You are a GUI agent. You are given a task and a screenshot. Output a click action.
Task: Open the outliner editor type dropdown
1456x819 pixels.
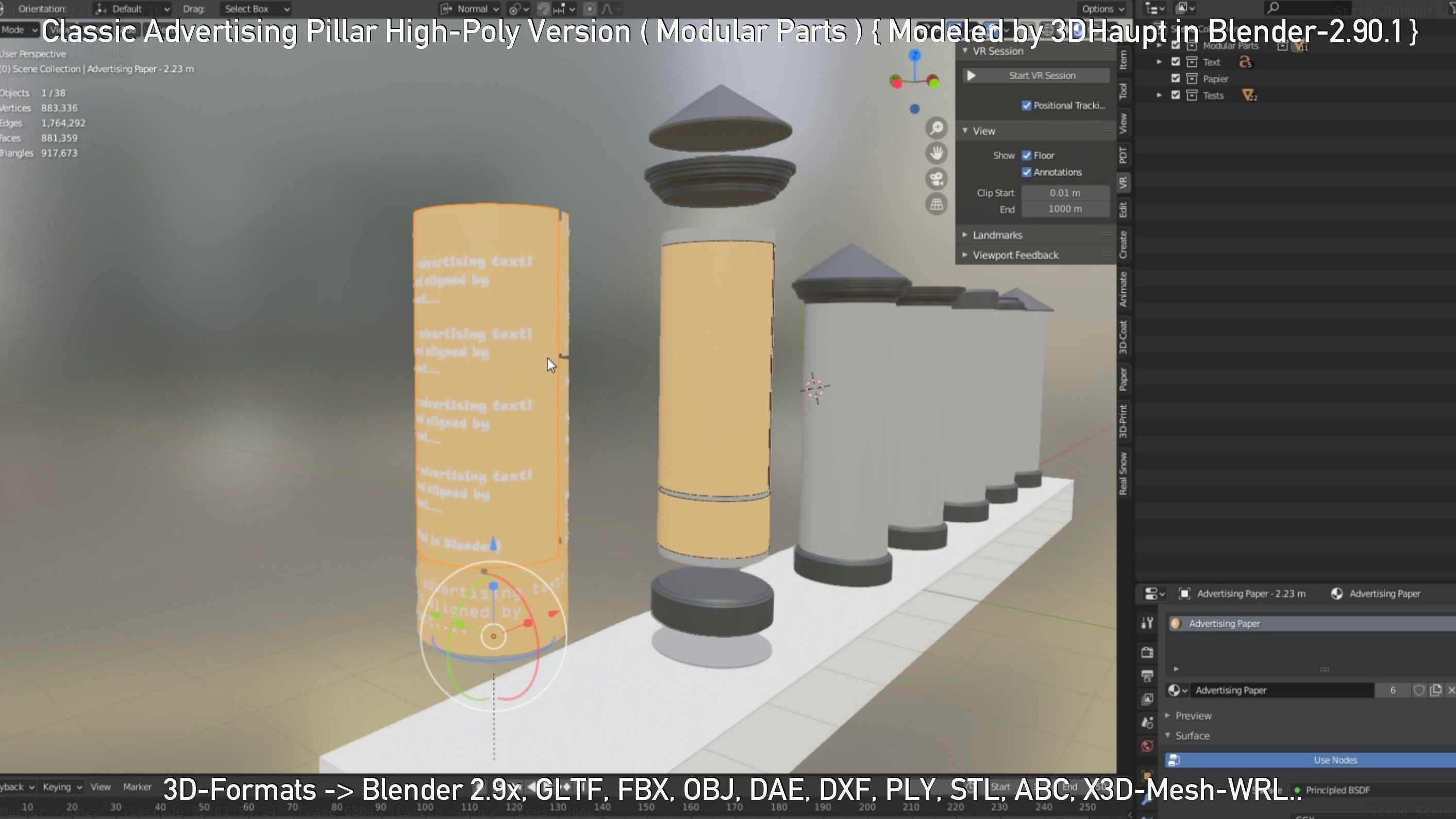(1154, 8)
